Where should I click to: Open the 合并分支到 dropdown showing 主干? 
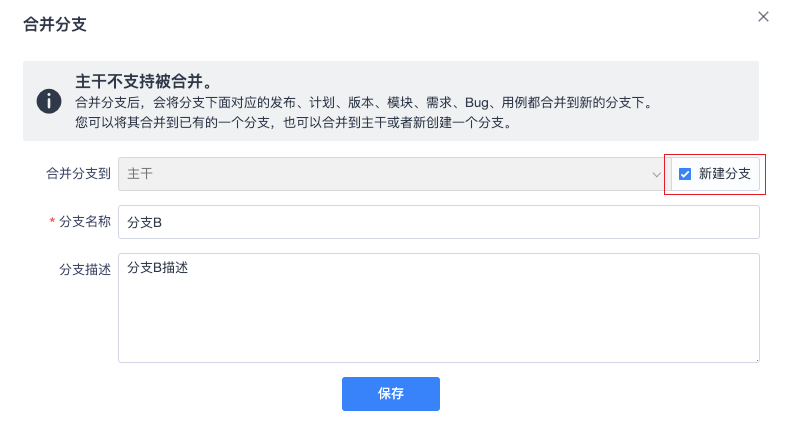click(x=391, y=174)
